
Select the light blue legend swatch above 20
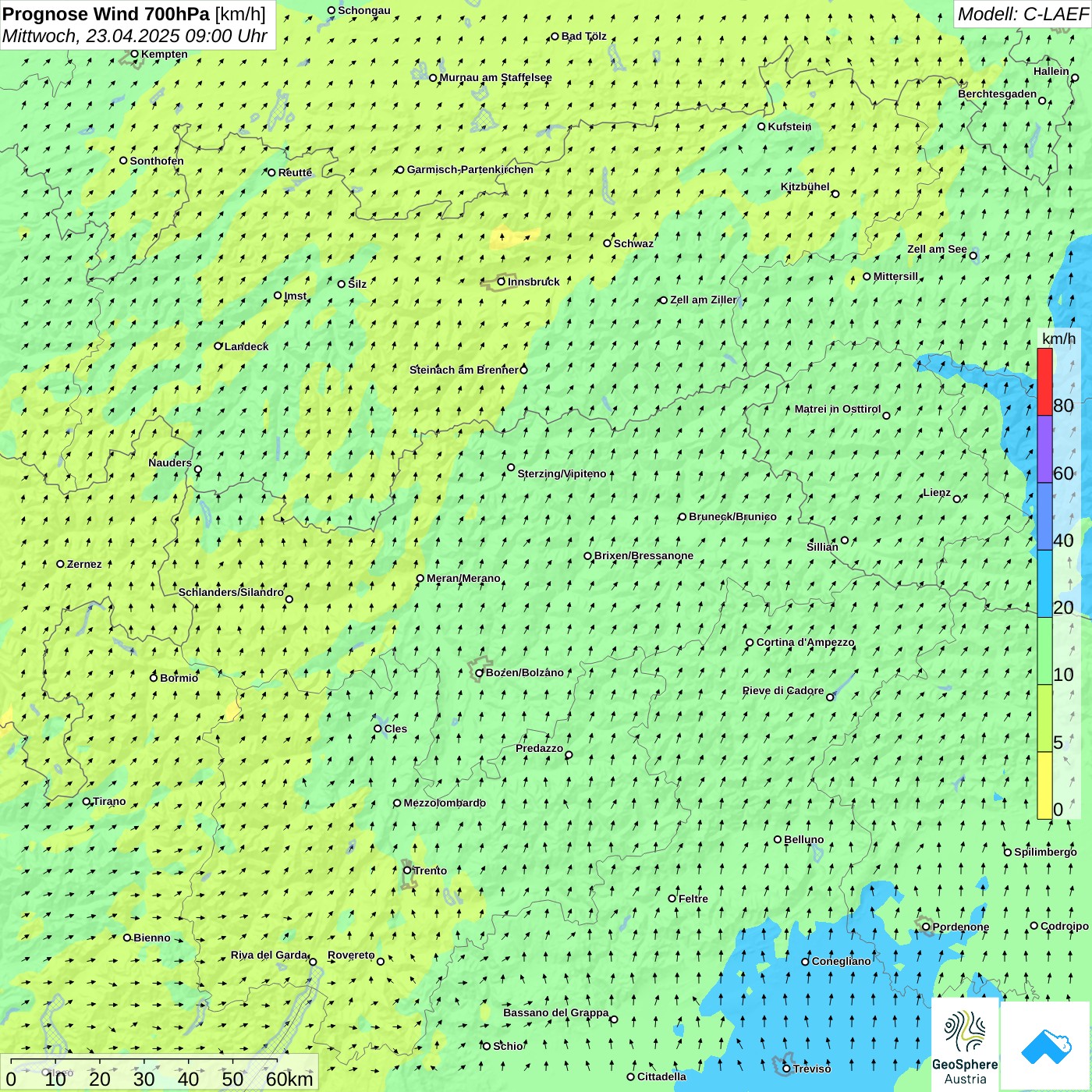point(1044,584)
